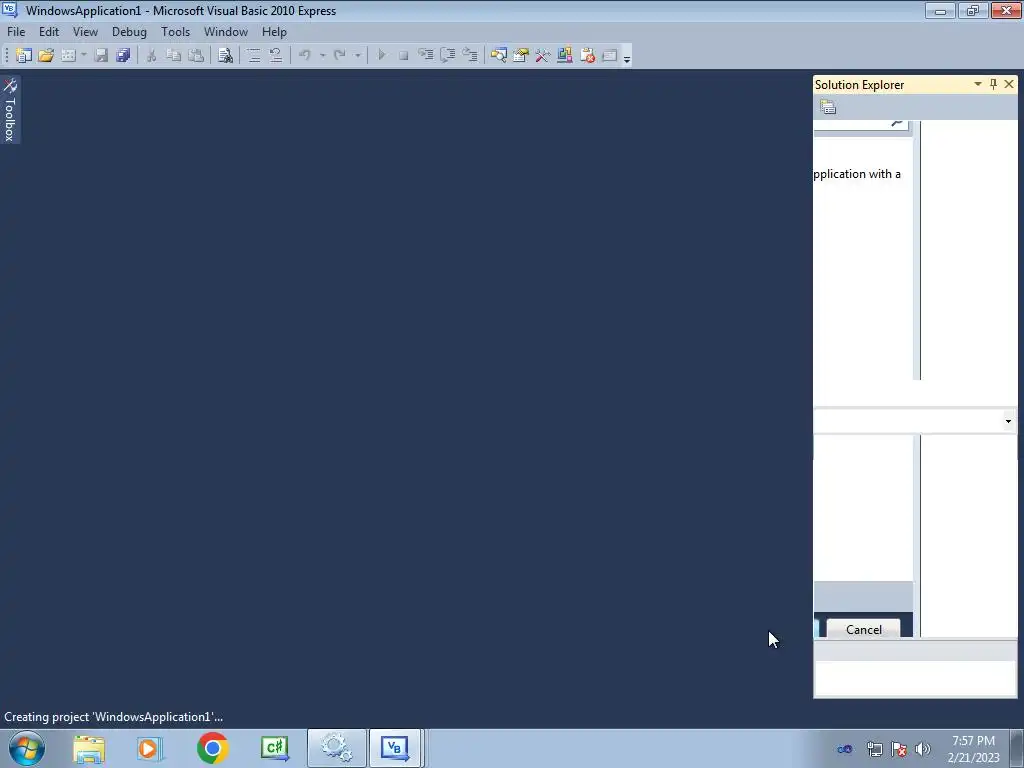1024x768 pixels.
Task: Click the Show Desktop strip on the taskbar
Action: point(1017,748)
